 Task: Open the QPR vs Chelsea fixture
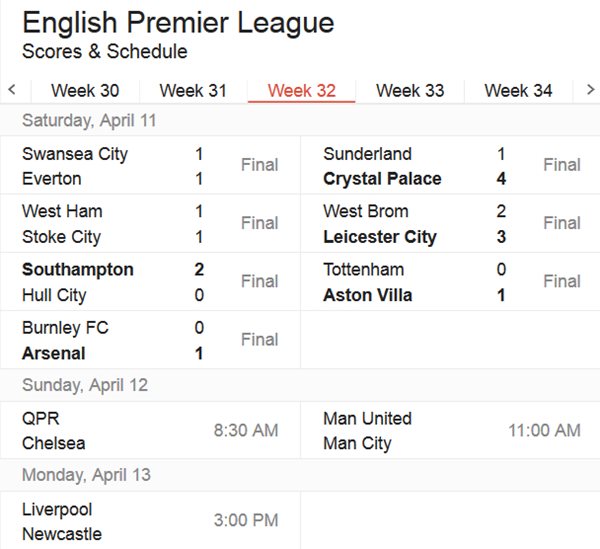[x=150, y=430]
